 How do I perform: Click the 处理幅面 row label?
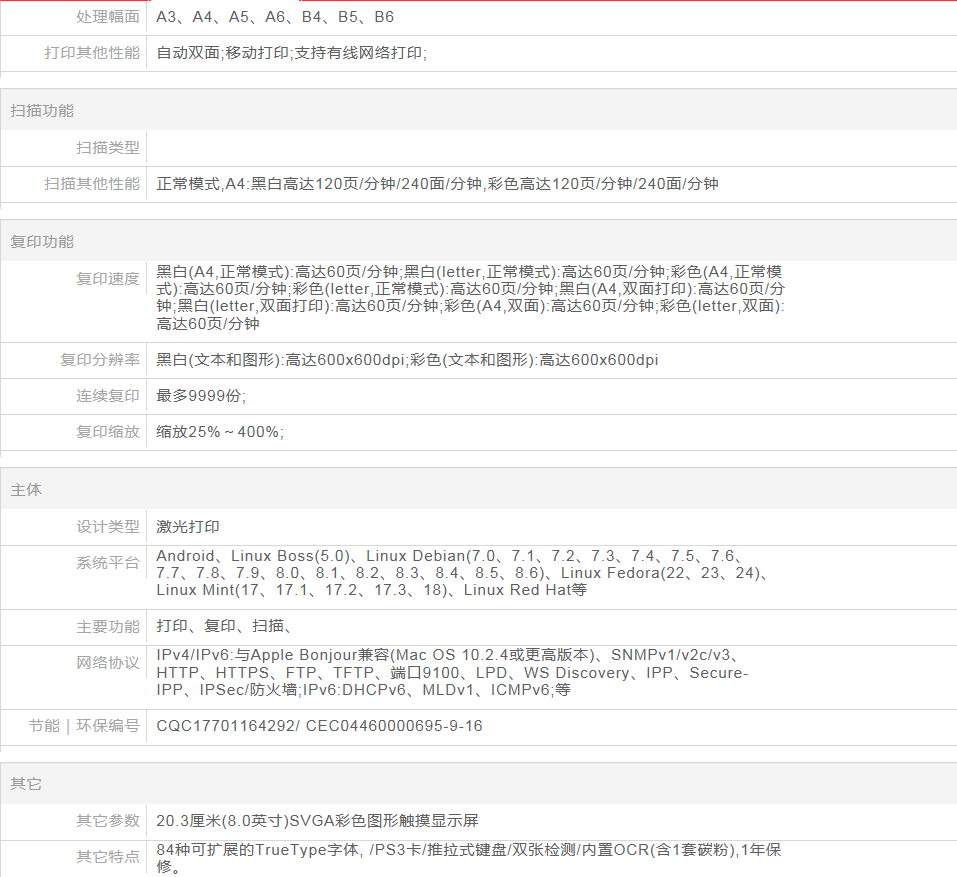coord(108,17)
